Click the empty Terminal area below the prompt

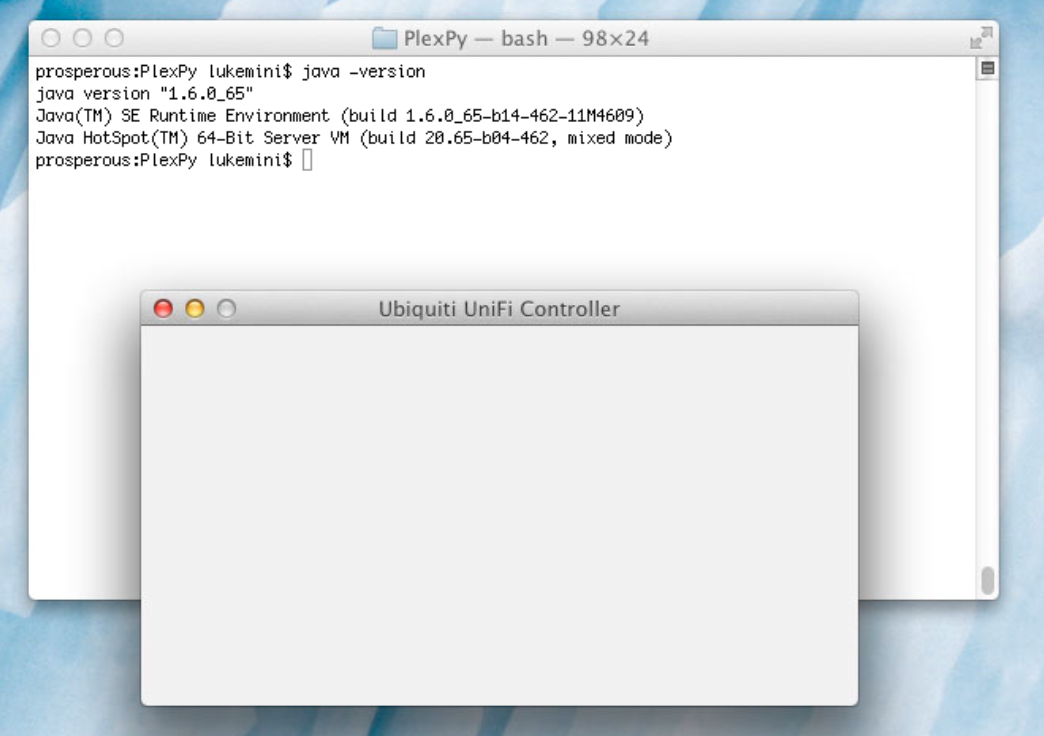coord(500,230)
